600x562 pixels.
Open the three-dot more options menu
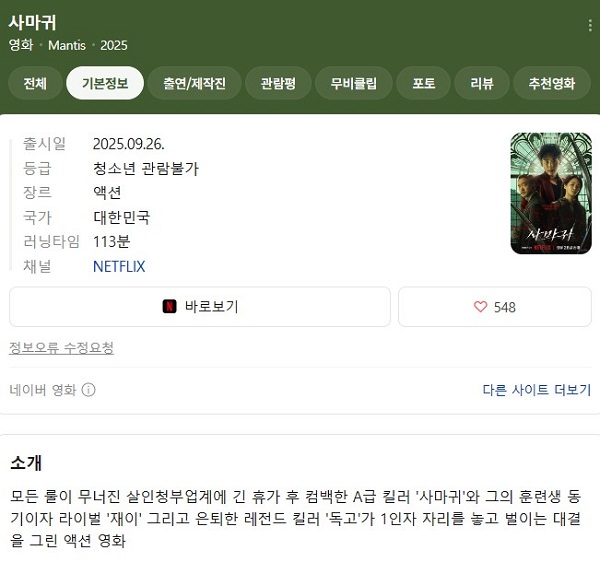point(590,26)
